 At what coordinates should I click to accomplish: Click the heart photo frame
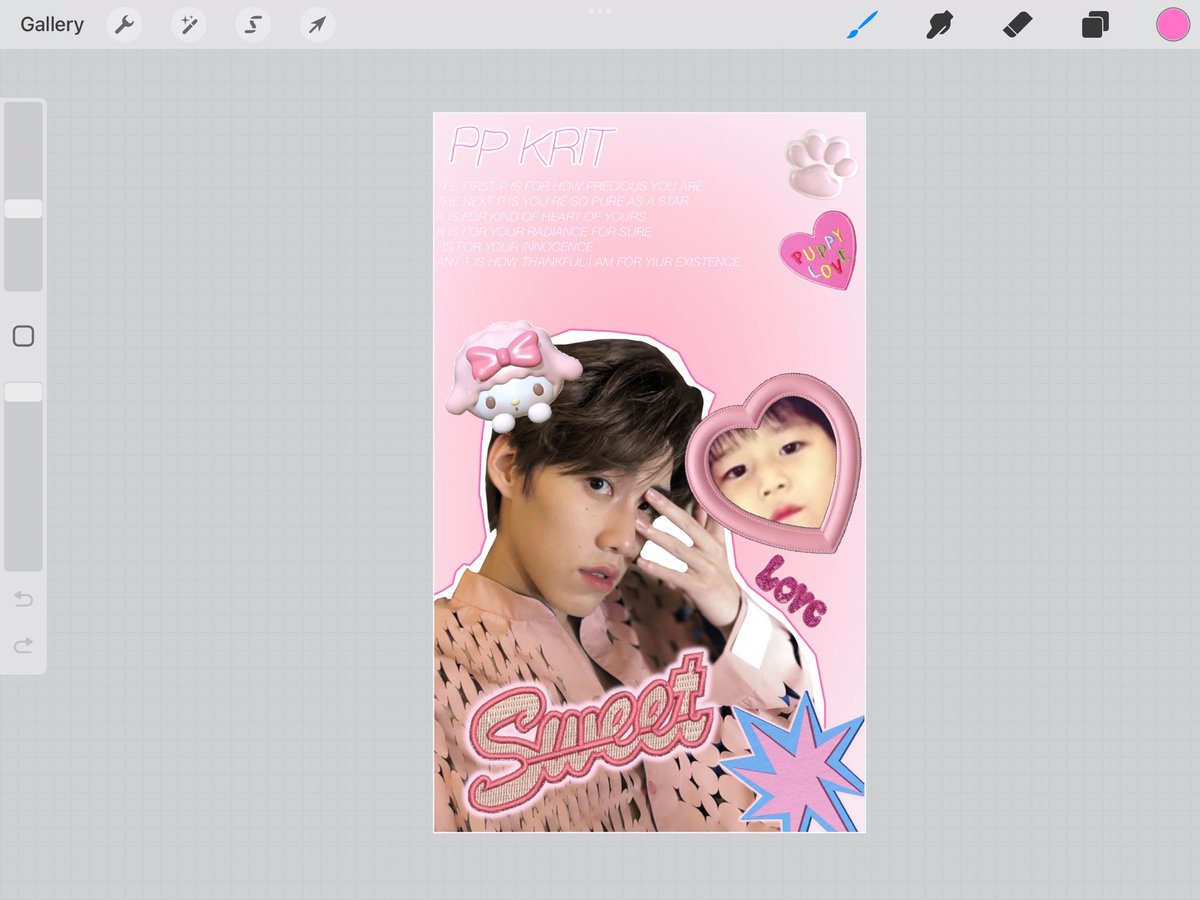[x=774, y=463]
